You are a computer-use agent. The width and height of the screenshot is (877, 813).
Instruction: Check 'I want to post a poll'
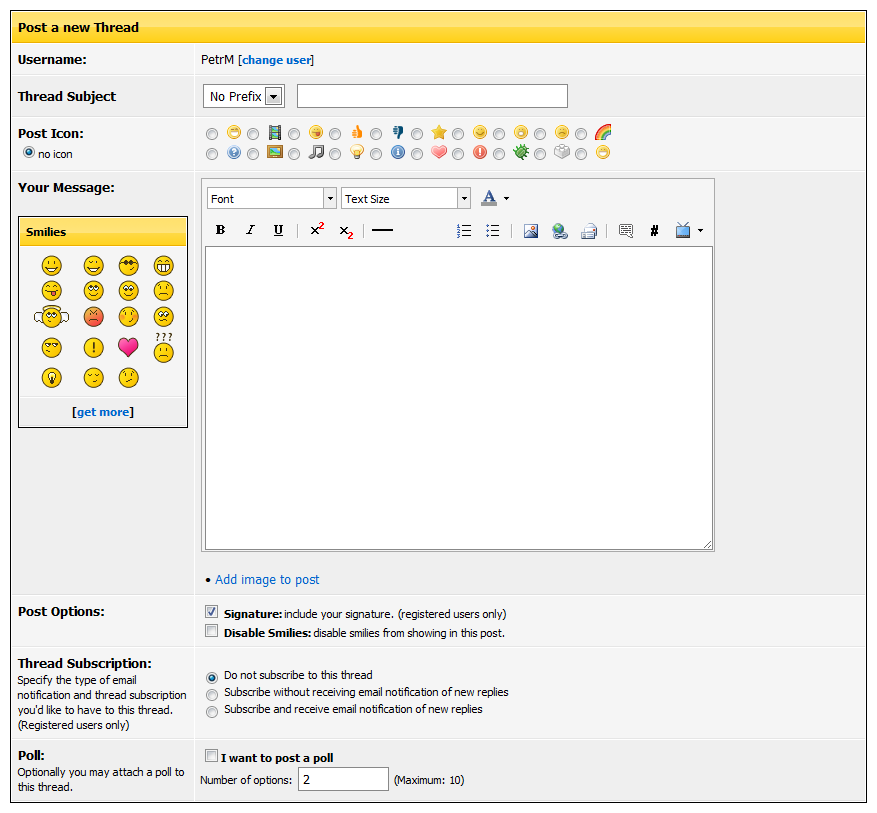pos(211,756)
